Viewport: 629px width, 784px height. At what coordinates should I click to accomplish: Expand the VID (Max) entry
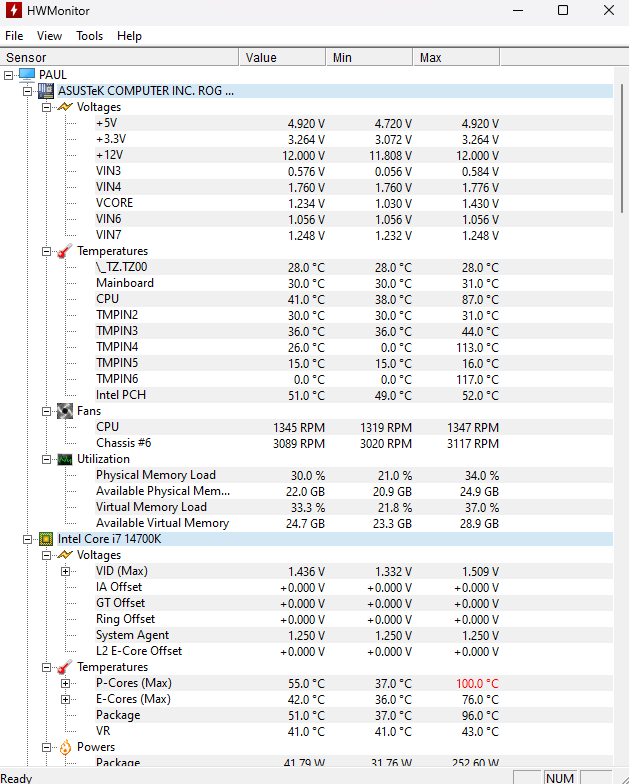pos(66,571)
